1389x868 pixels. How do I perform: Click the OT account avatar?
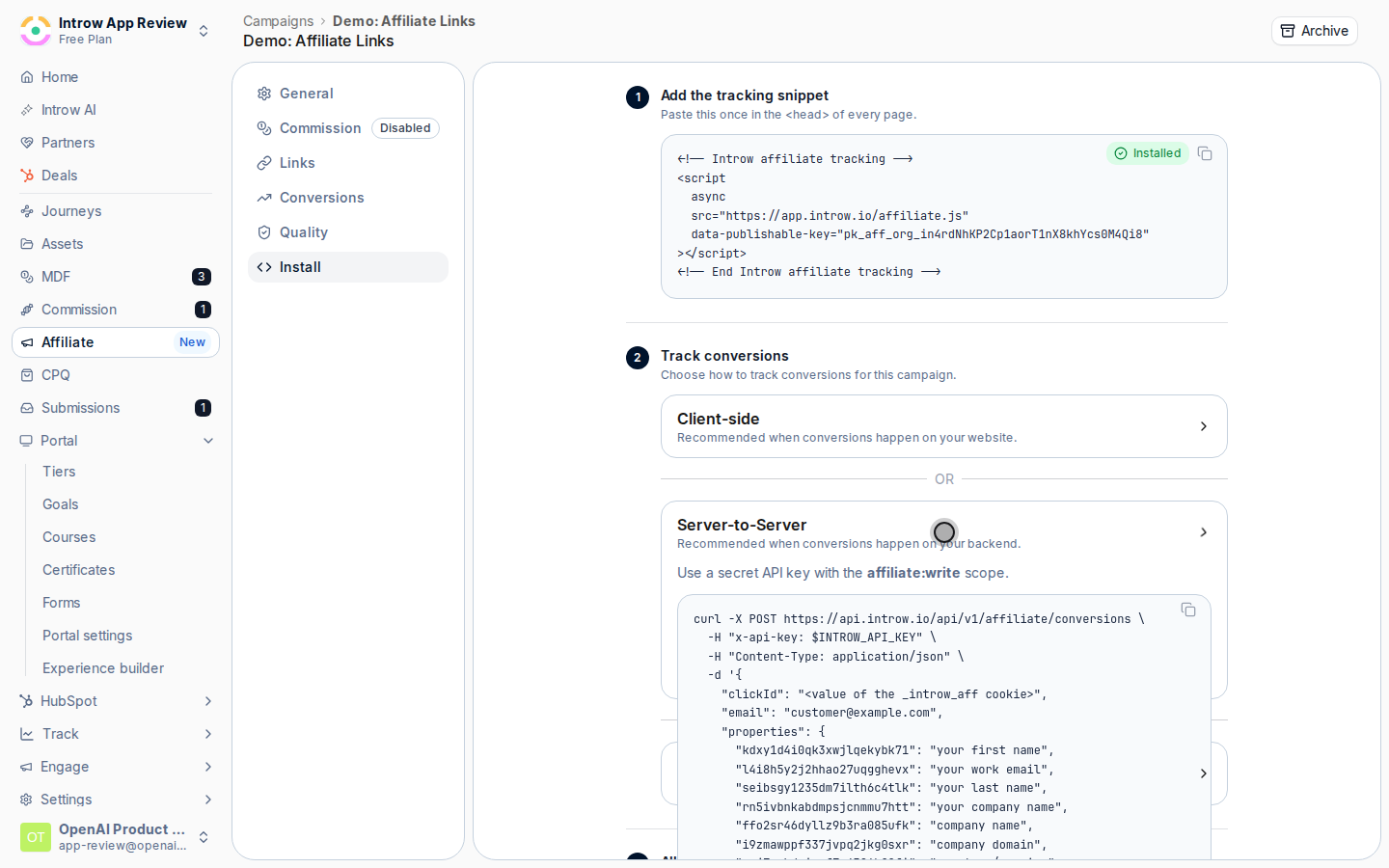(36, 837)
